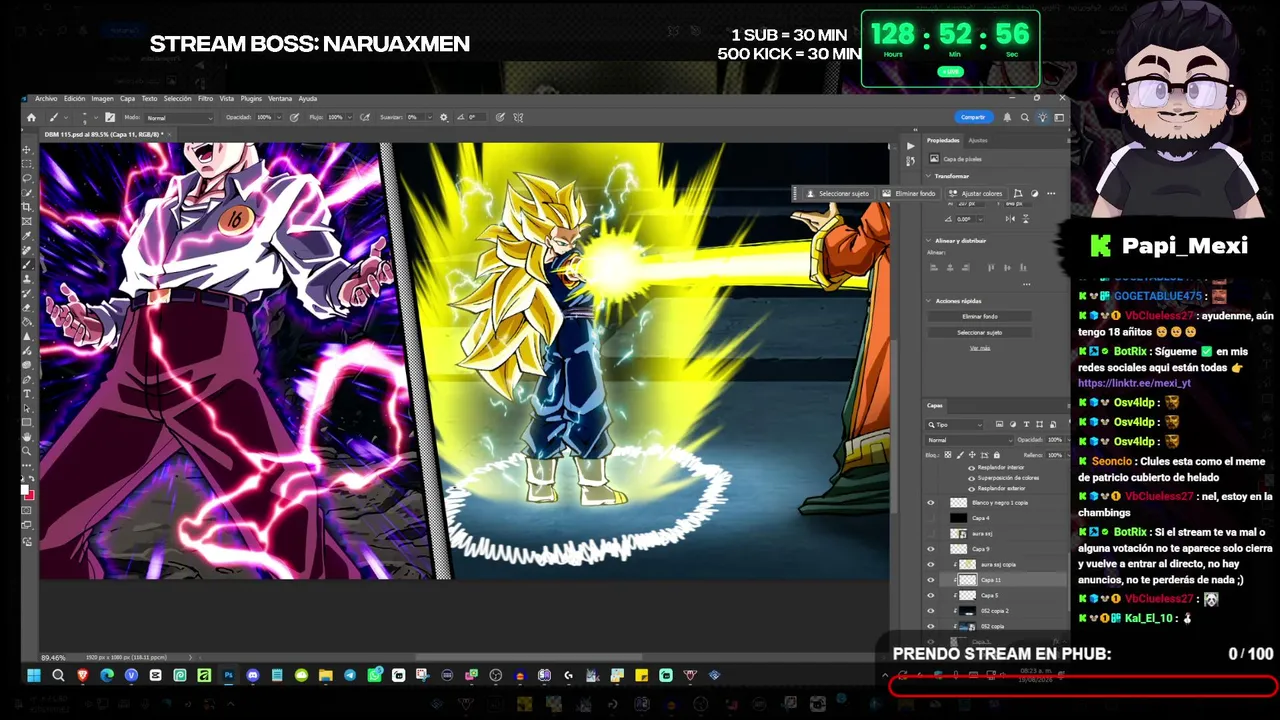
Task: Open Windows taskbar search
Action: point(58,675)
